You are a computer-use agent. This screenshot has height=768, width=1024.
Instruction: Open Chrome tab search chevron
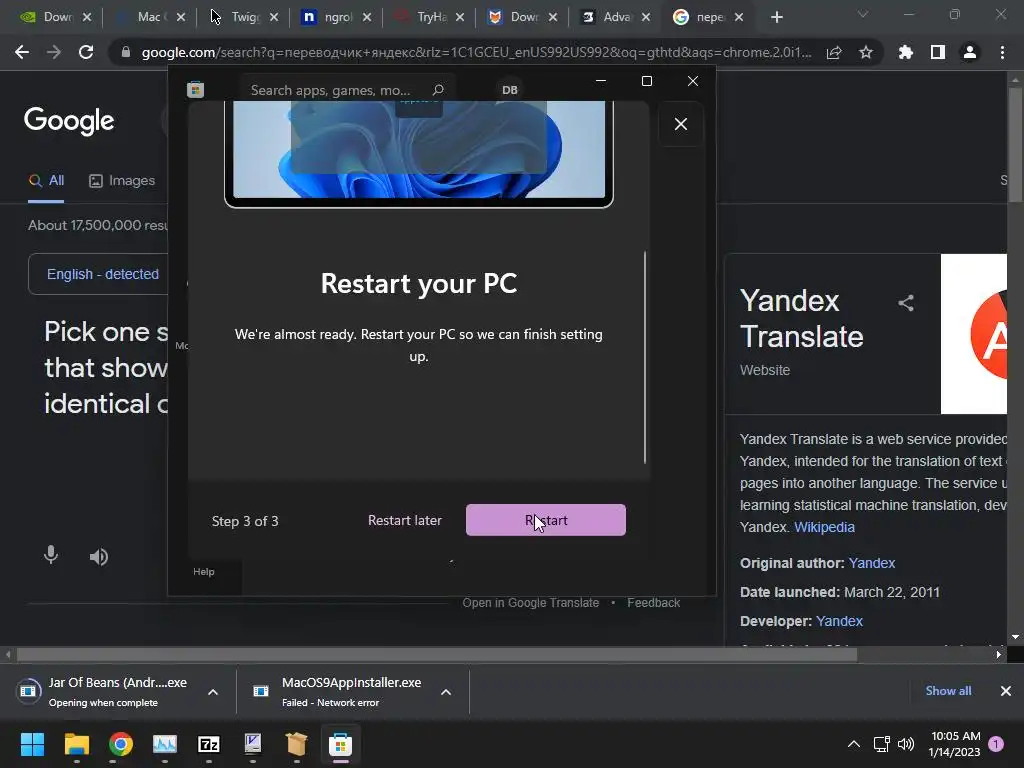(863, 14)
